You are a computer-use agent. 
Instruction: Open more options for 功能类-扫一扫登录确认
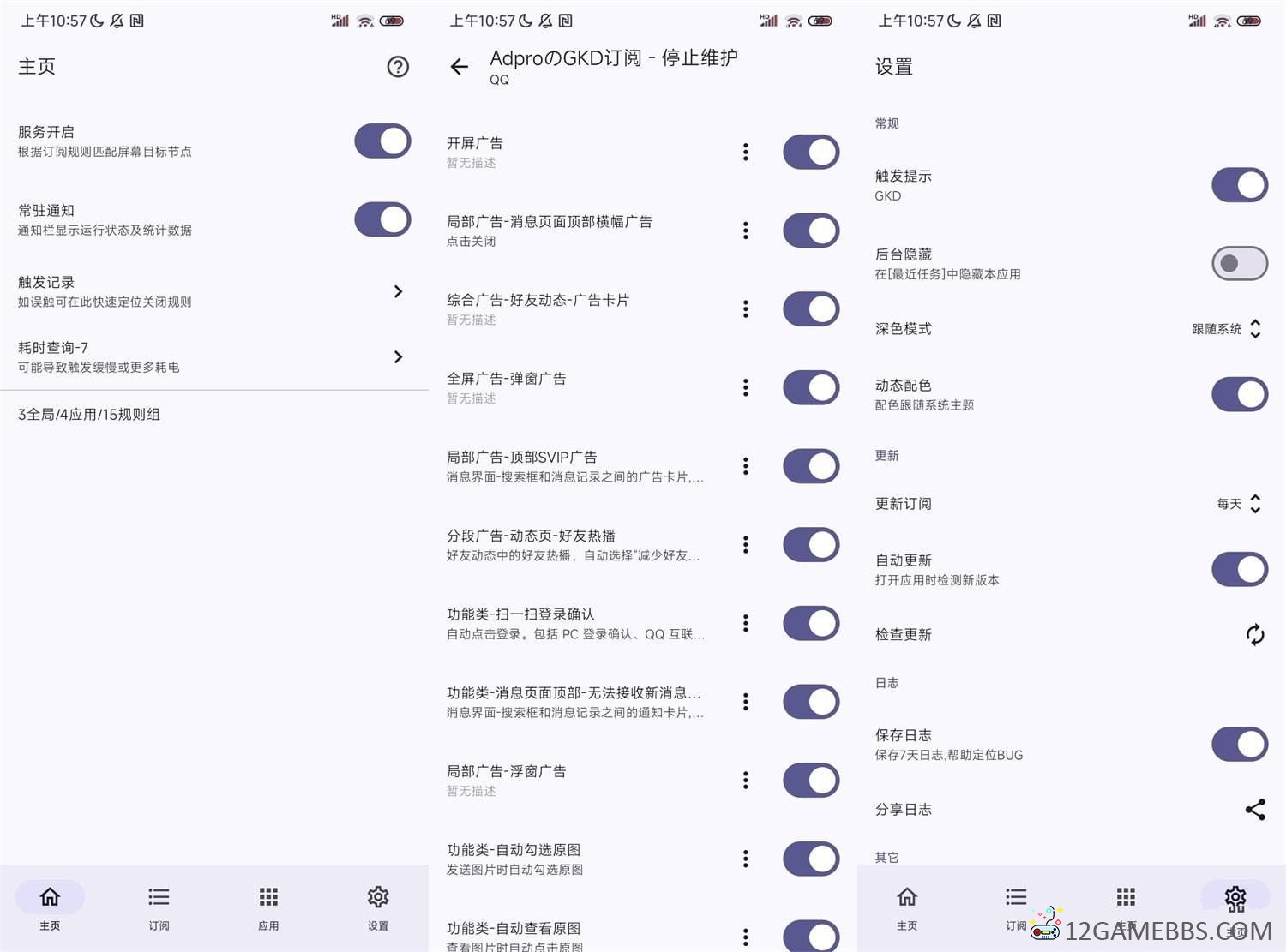746,623
